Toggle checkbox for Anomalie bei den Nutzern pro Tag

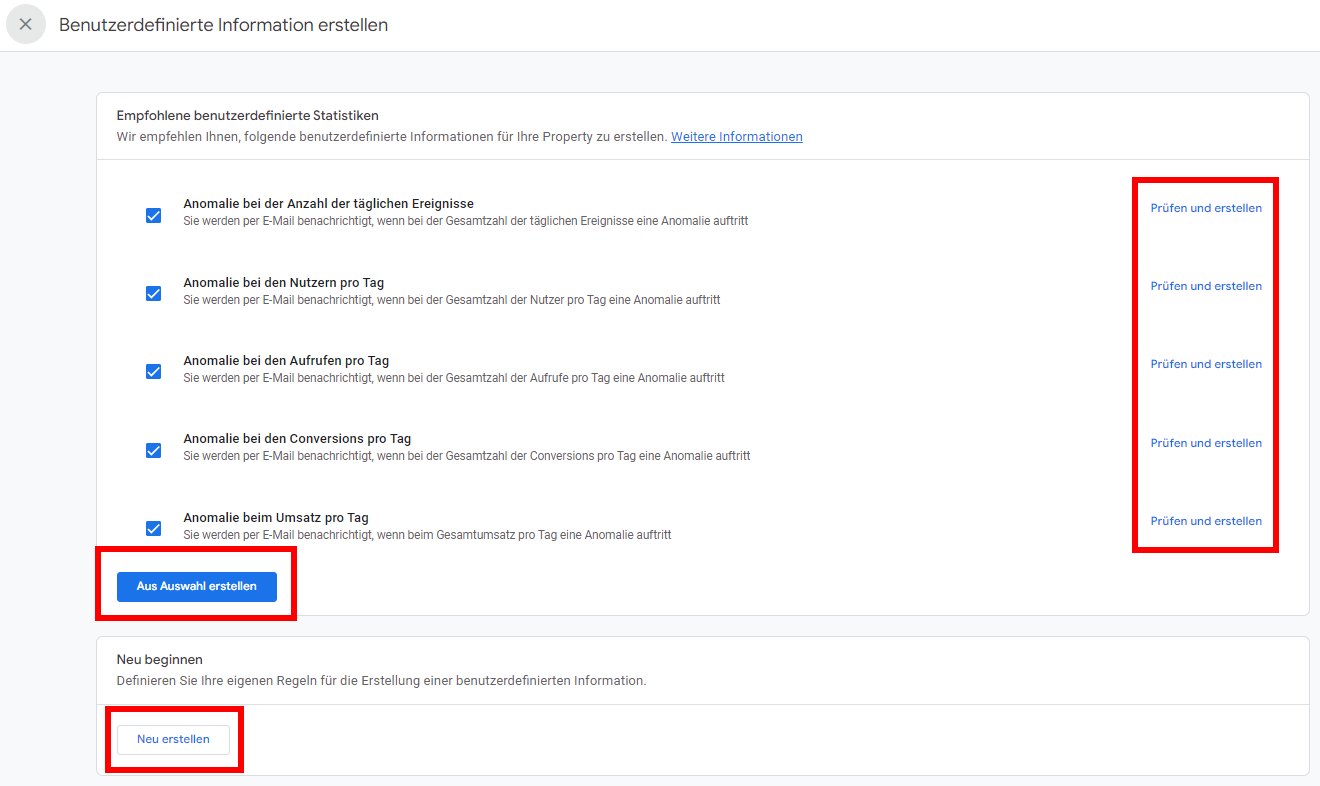pos(154,293)
